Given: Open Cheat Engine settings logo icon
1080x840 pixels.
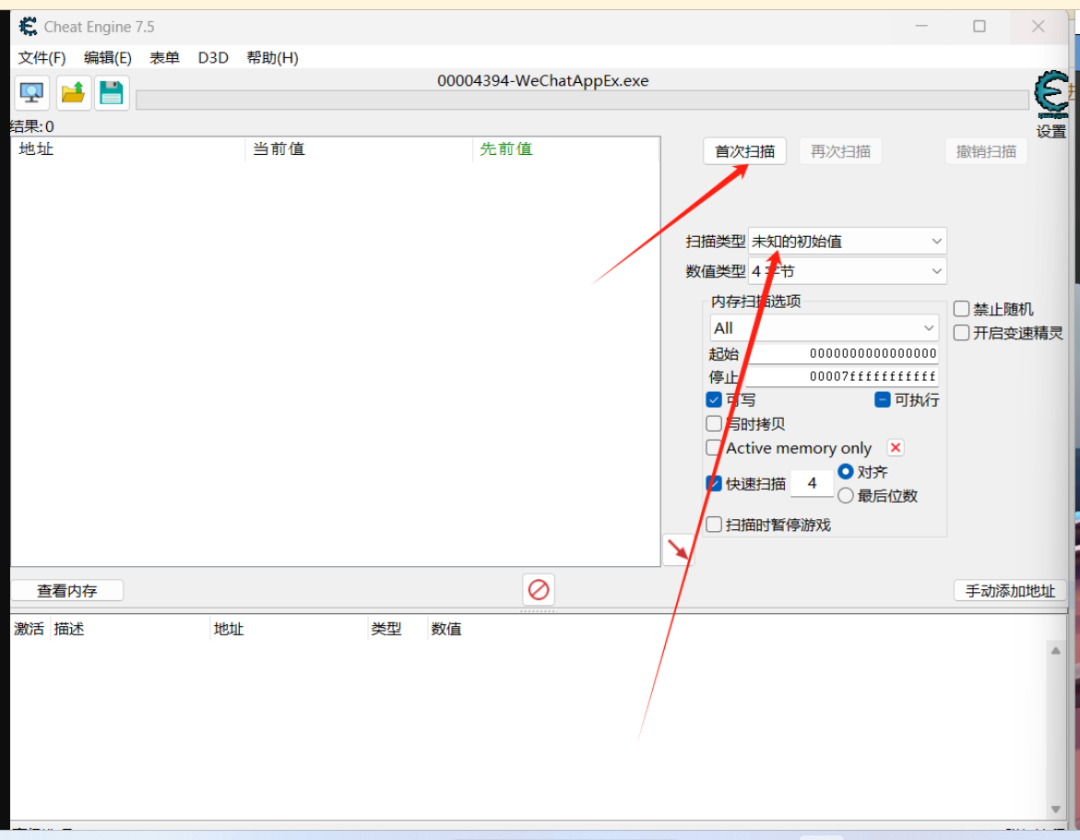Looking at the screenshot, I should (1052, 94).
